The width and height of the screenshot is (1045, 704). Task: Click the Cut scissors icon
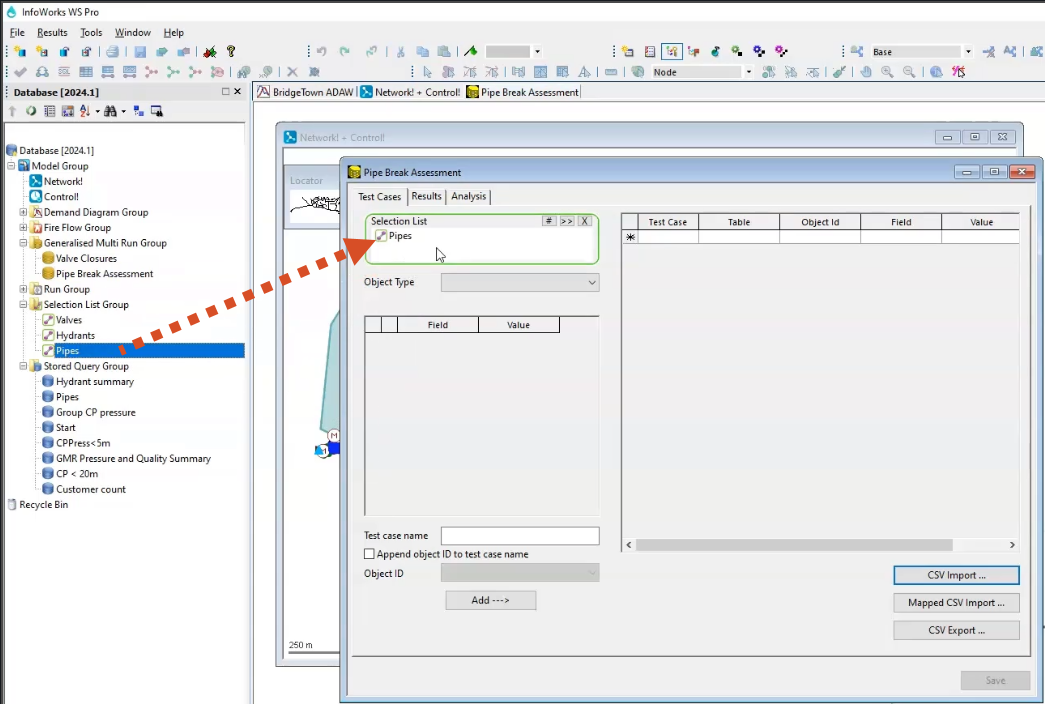[x=401, y=51]
